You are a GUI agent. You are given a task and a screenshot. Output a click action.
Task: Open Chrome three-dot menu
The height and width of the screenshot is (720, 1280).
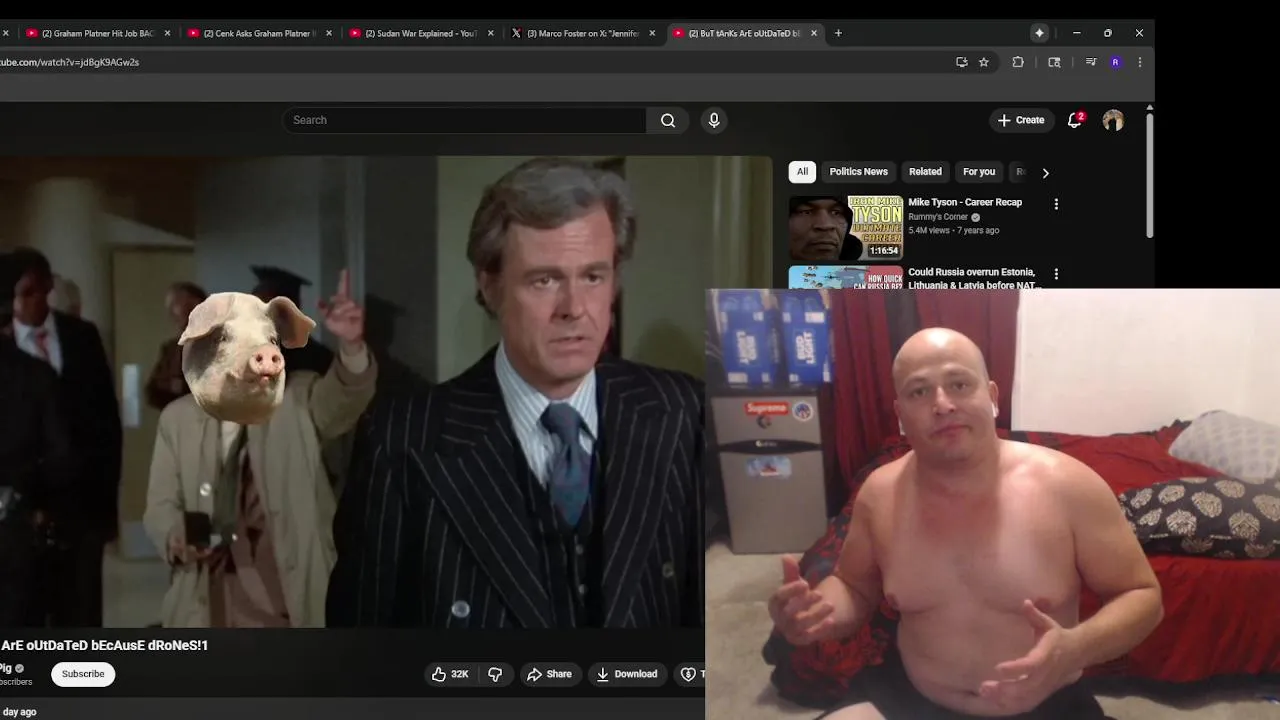point(1139,62)
